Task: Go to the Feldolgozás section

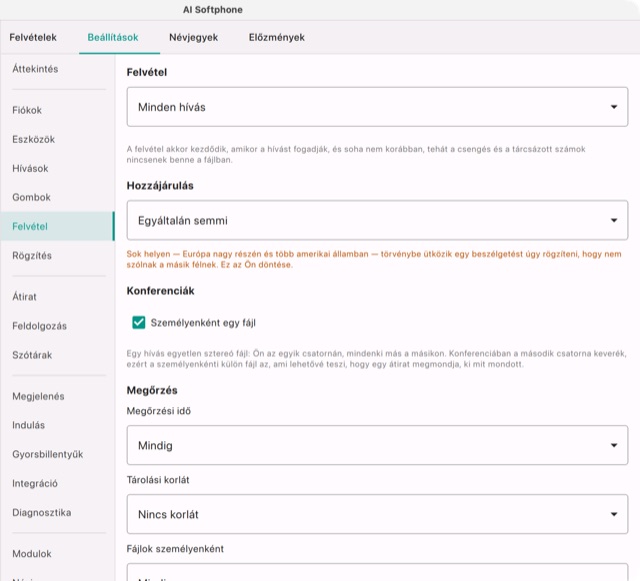Action: click(58, 326)
